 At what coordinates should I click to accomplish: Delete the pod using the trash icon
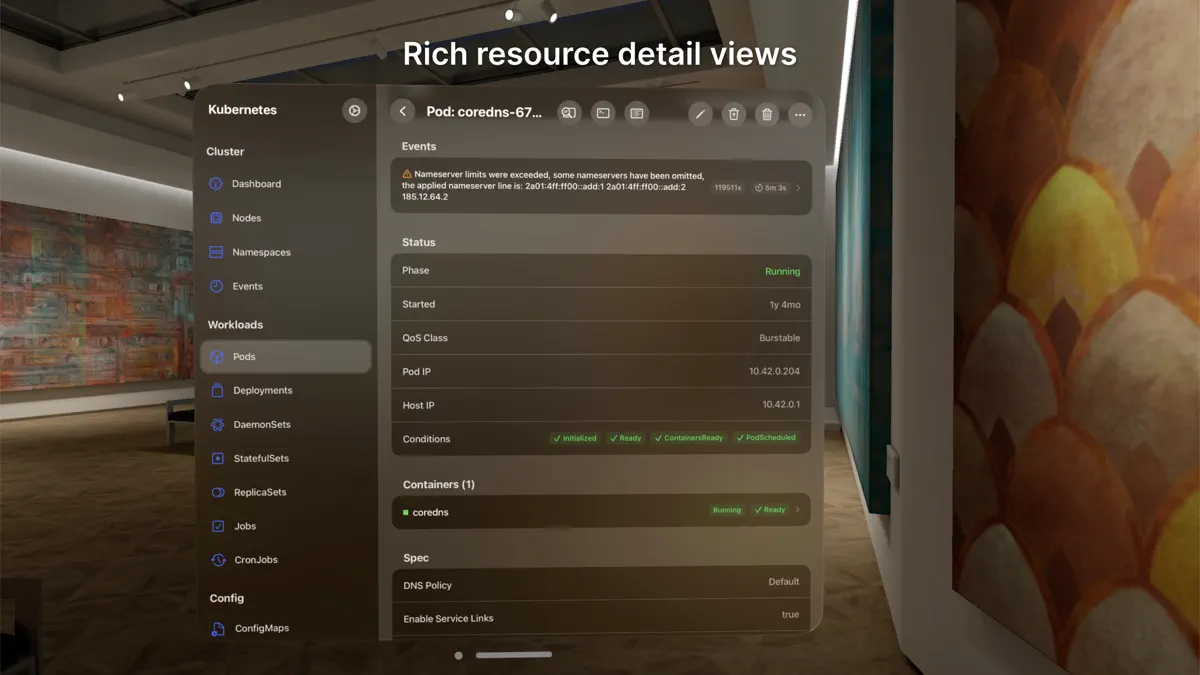766,114
